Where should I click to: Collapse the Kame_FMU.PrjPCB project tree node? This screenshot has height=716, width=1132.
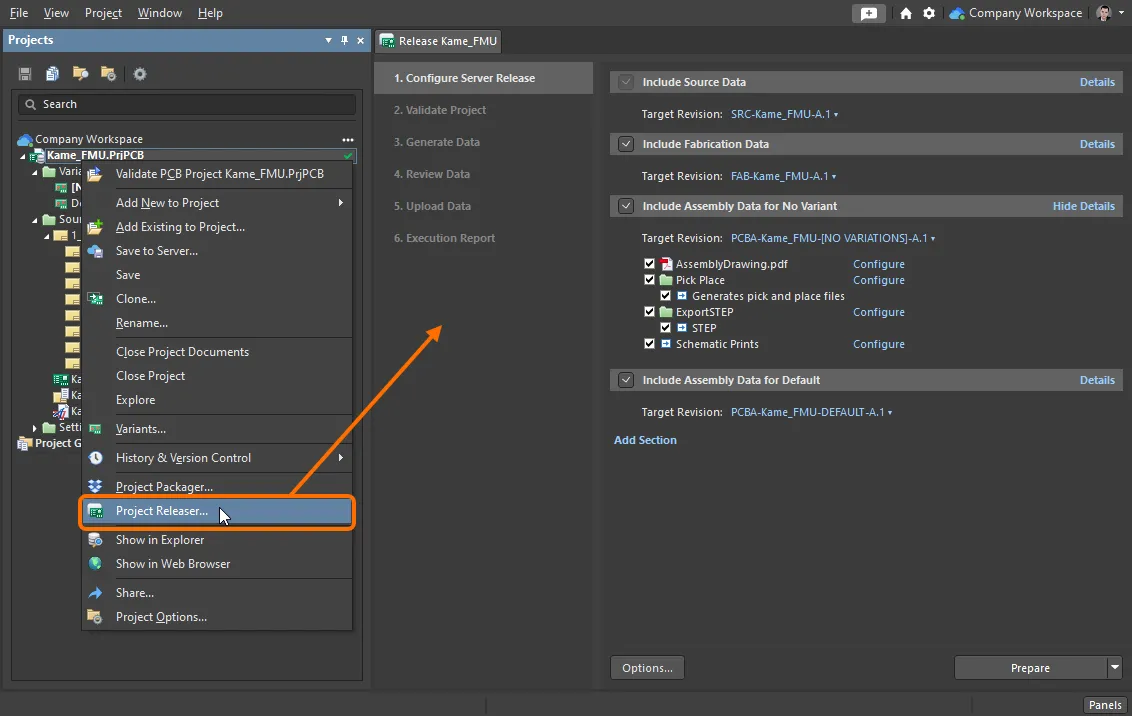(22, 156)
